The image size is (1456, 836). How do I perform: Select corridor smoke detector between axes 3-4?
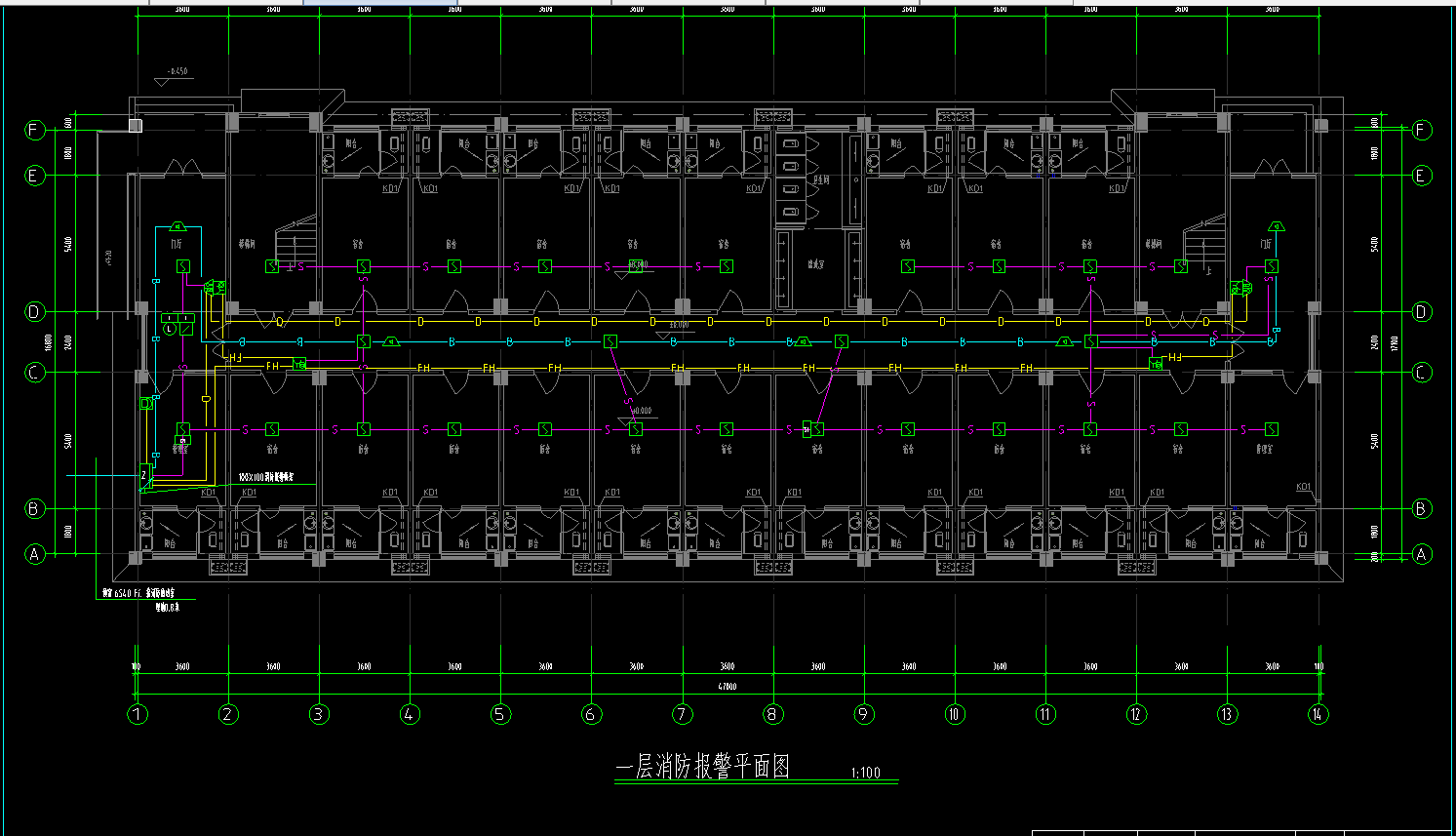click(x=364, y=342)
